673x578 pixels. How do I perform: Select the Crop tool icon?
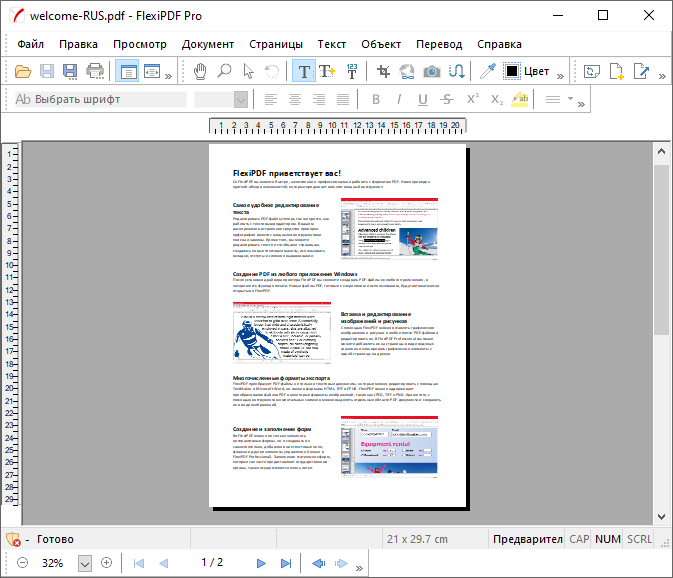(x=384, y=71)
